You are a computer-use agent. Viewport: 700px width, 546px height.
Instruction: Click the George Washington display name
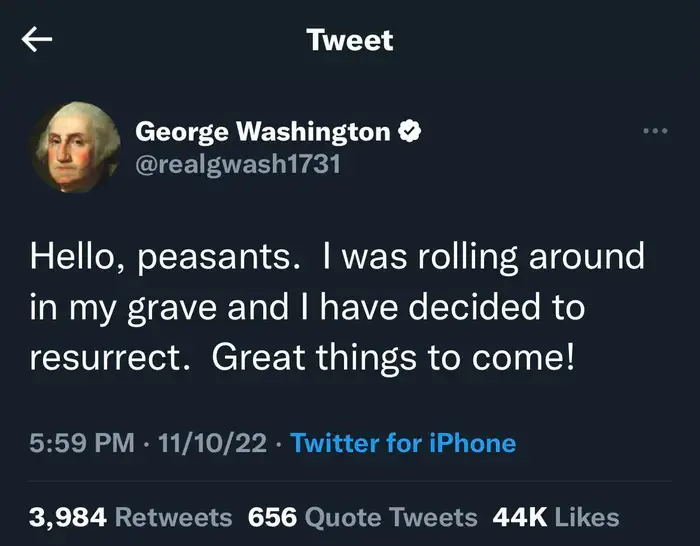pyautogui.click(x=262, y=131)
